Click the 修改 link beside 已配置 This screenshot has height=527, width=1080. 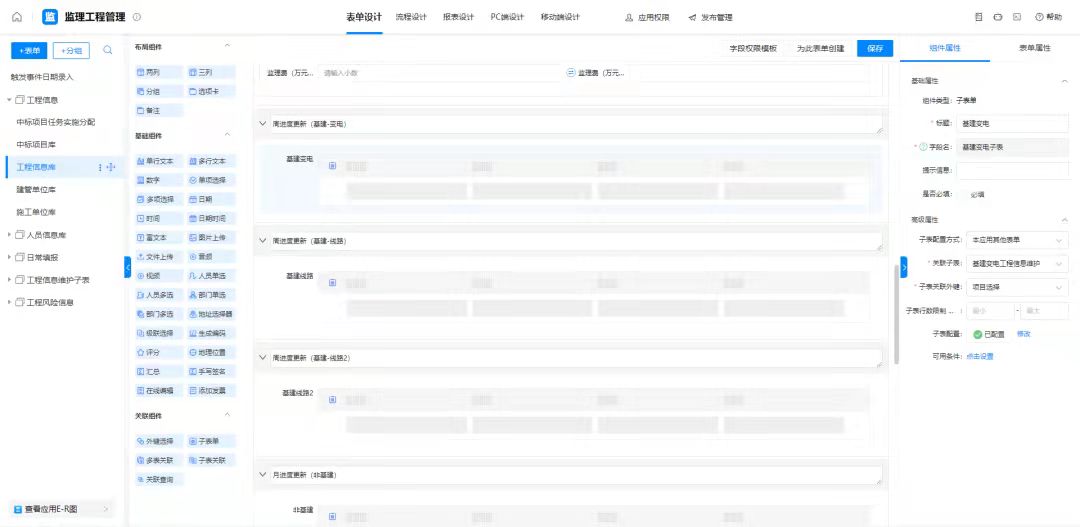tap(1024, 334)
